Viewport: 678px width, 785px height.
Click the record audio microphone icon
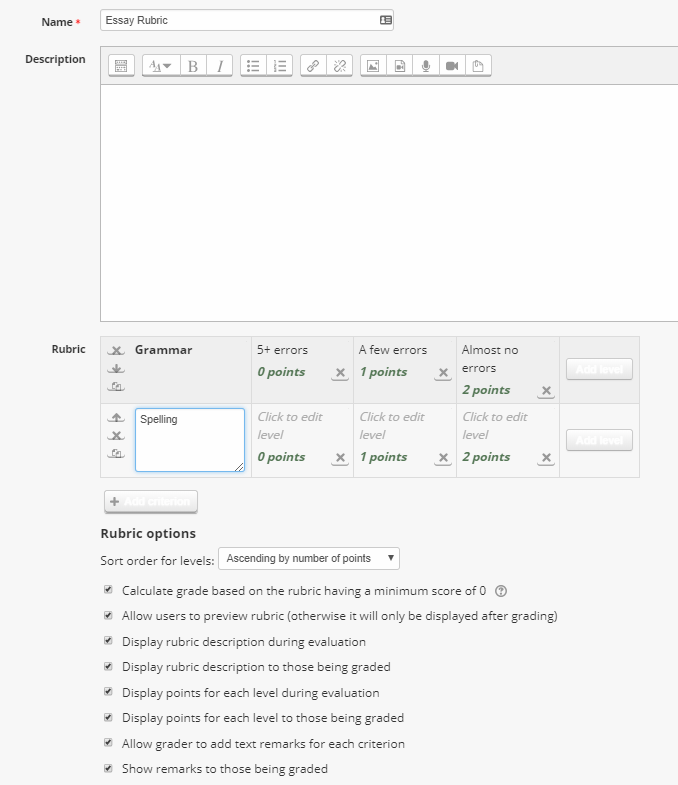(x=426, y=66)
